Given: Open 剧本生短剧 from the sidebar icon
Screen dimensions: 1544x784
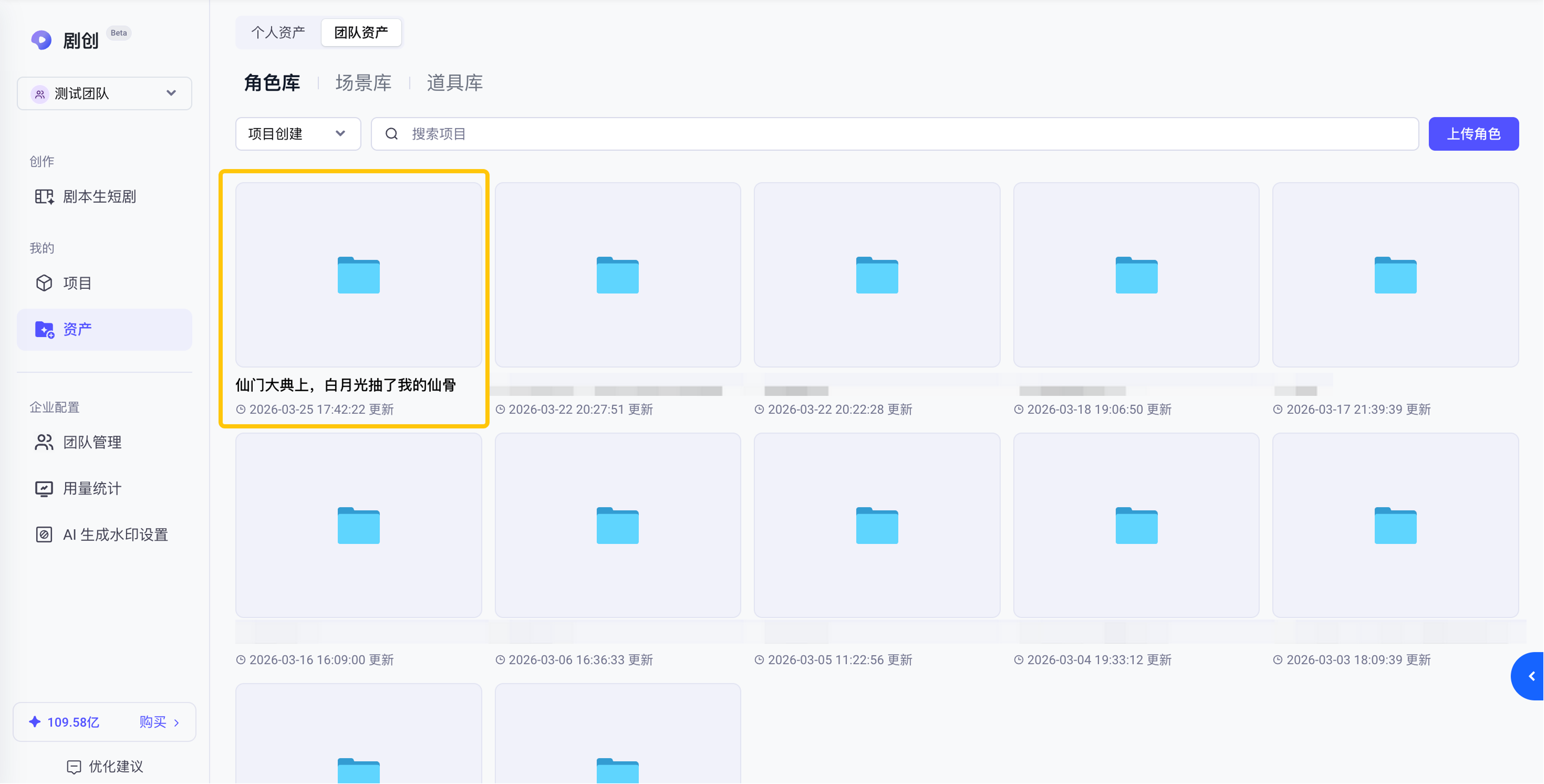Looking at the screenshot, I should (x=44, y=197).
